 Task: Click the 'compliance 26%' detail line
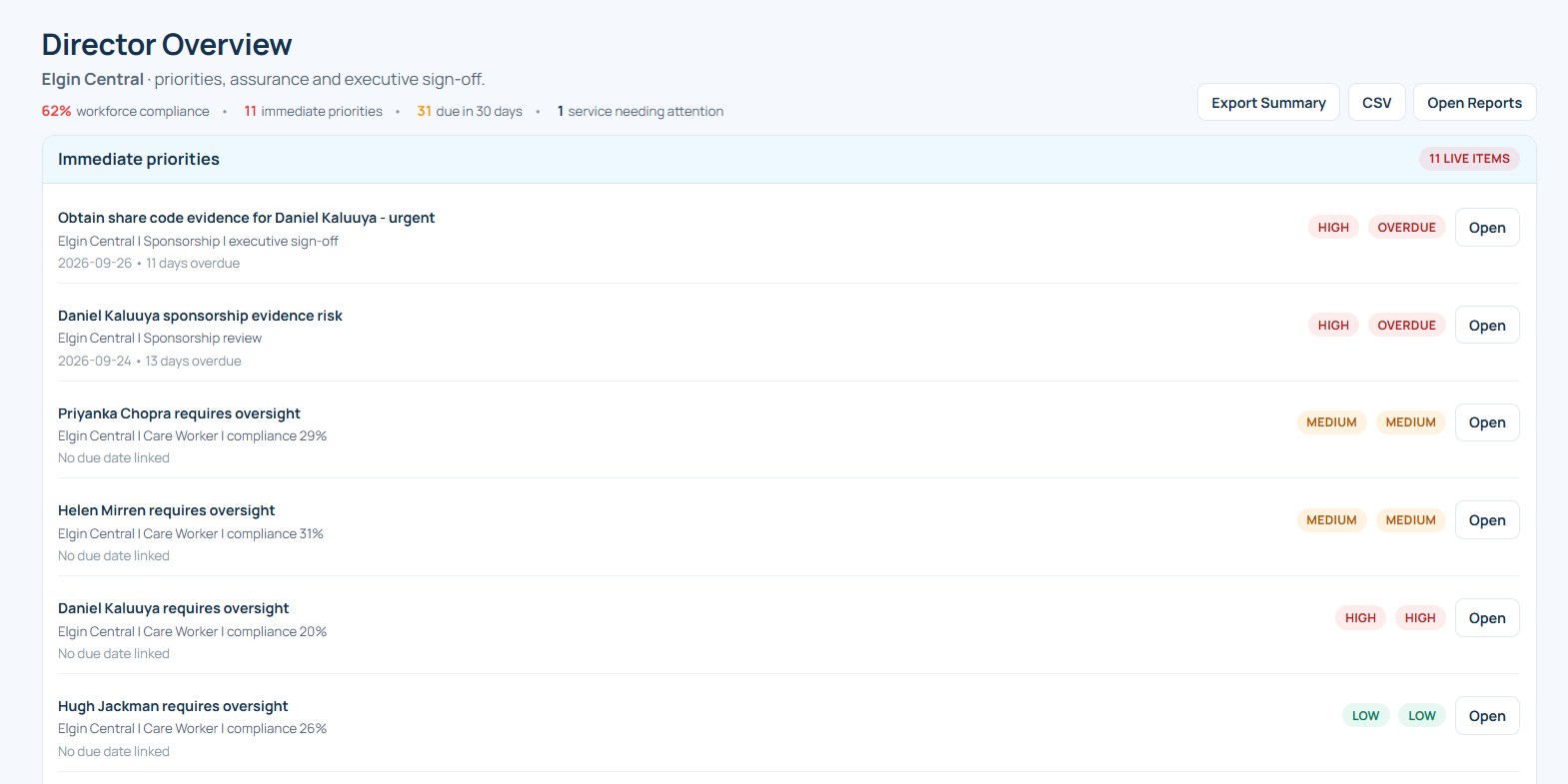click(192, 729)
